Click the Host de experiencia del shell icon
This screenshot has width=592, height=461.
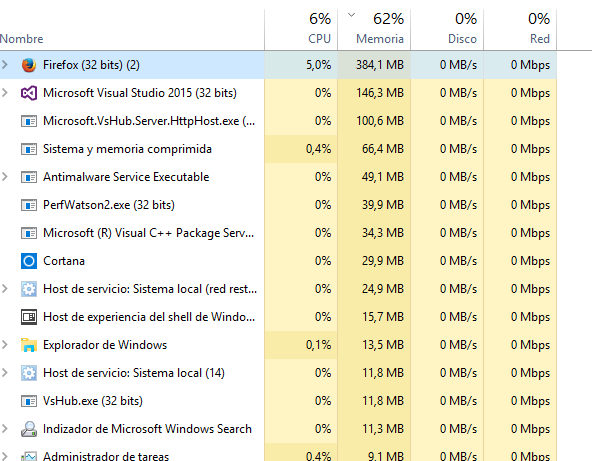click(x=29, y=317)
